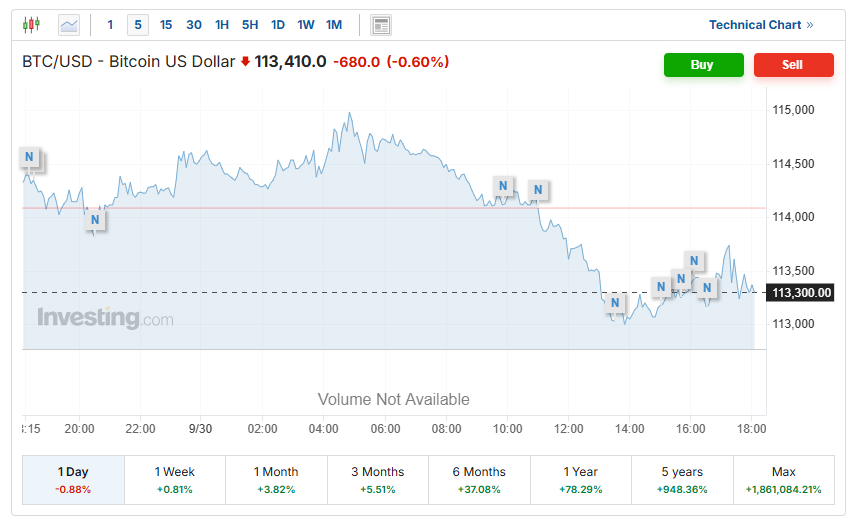Set interval to 1W
The image size is (855, 523).
(306, 25)
